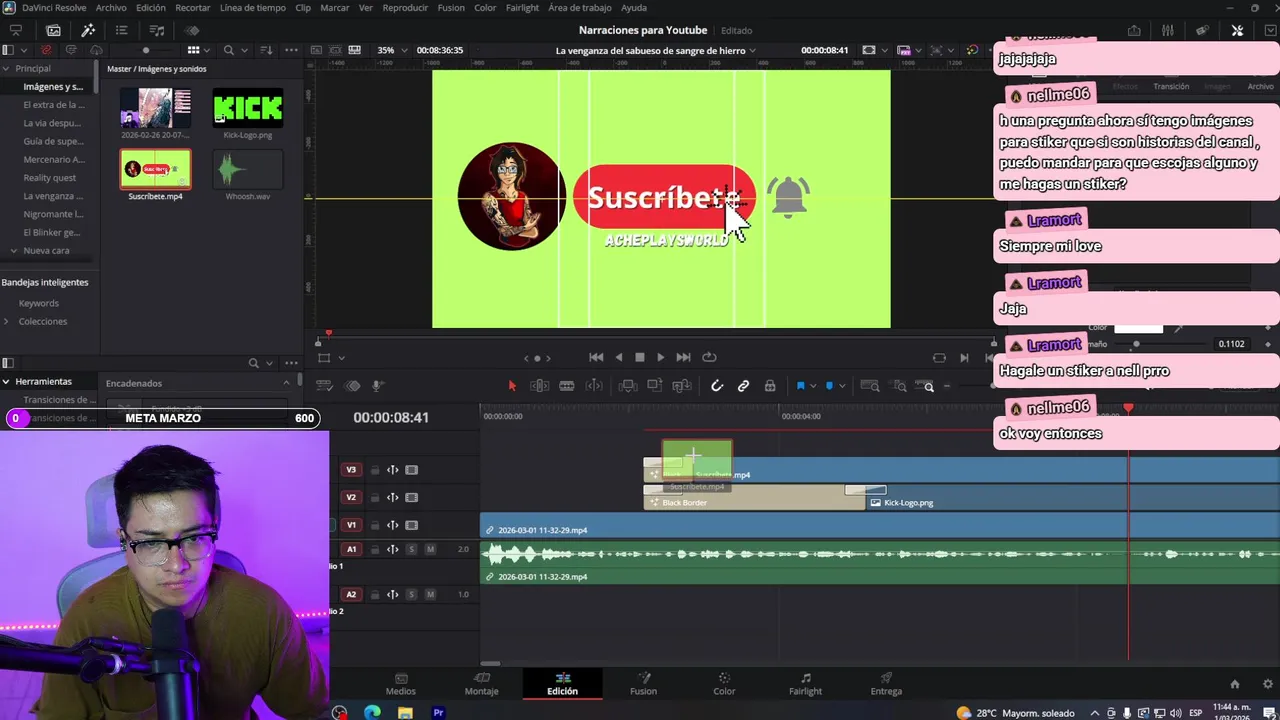Open the marker color dropdown arrow
The height and width of the screenshot is (720, 1280).
[x=842, y=386]
